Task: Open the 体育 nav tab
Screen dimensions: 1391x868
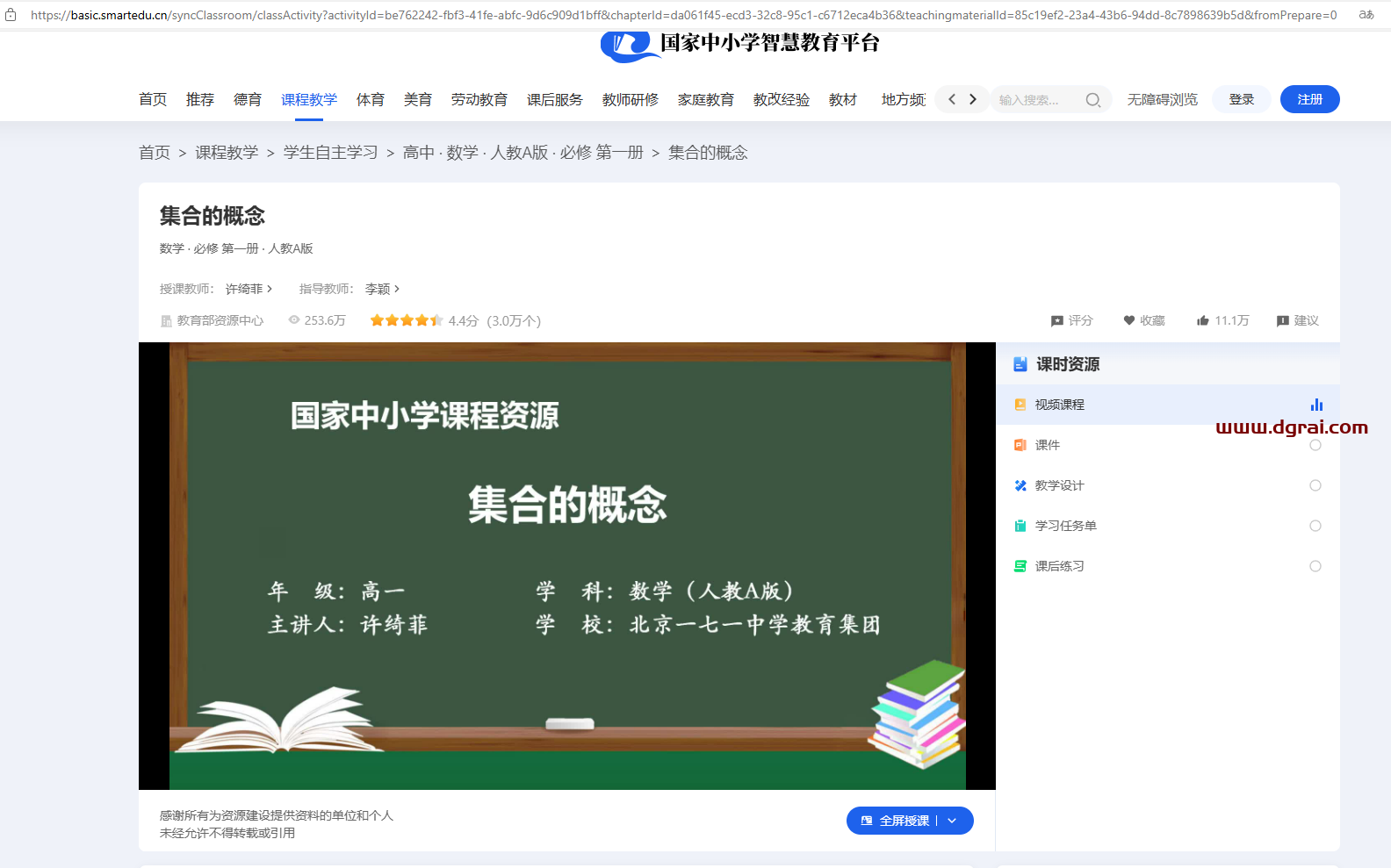Action: pyautogui.click(x=371, y=100)
